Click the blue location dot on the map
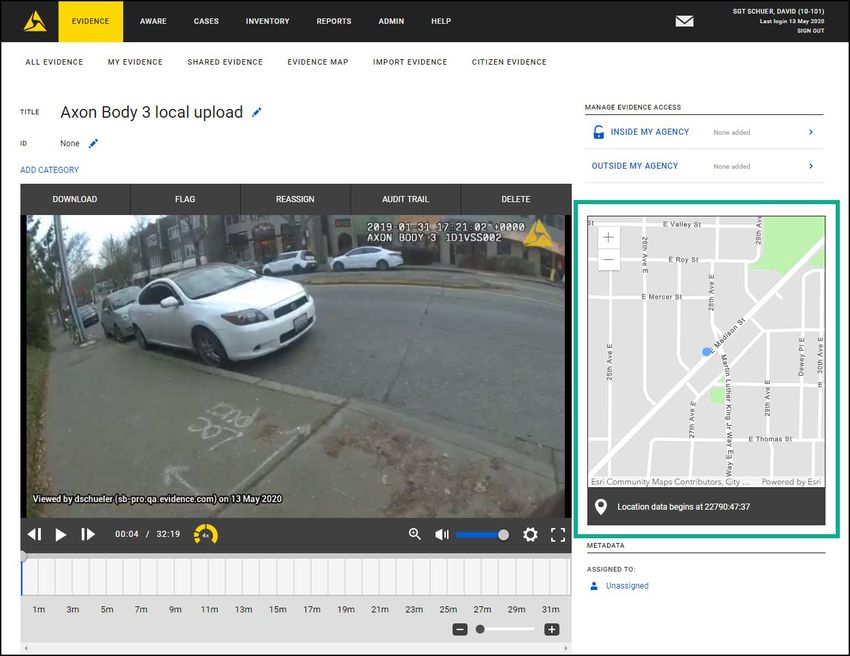 pos(706,352)
